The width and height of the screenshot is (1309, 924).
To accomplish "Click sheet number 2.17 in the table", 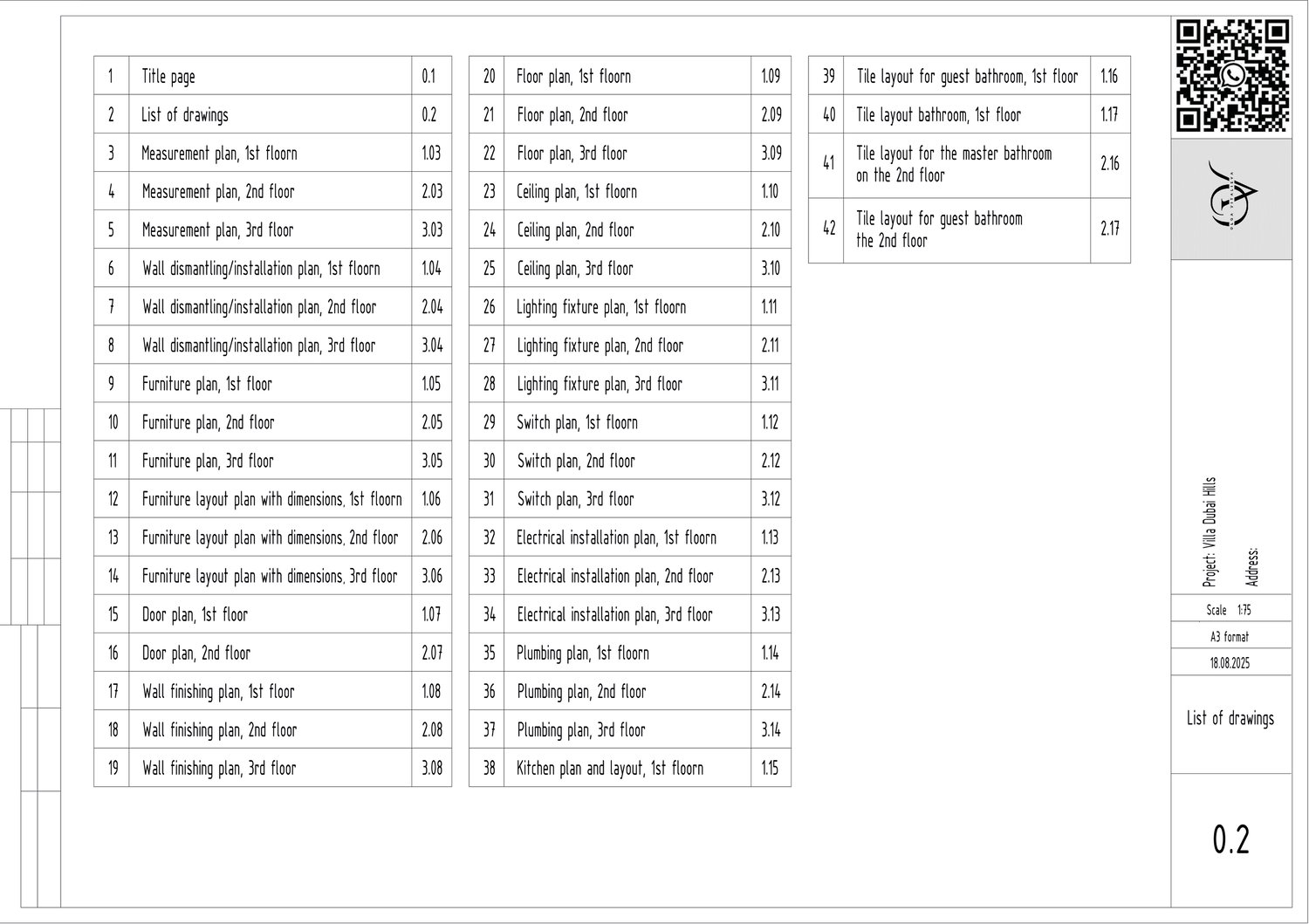I will coord(1109,229).
